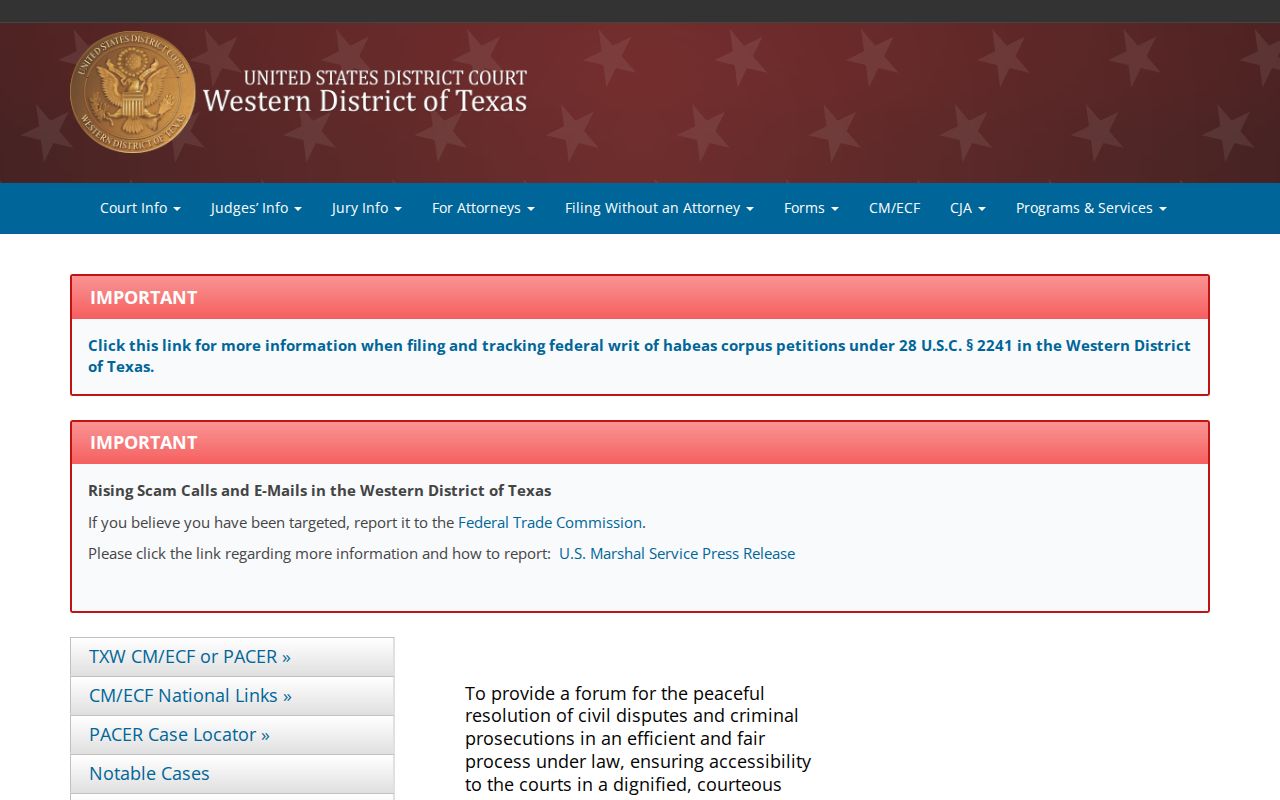The image size is (1280, 800).
Task: Open the Western District of Texas homepage title
Action: click(x=365, y=92)
